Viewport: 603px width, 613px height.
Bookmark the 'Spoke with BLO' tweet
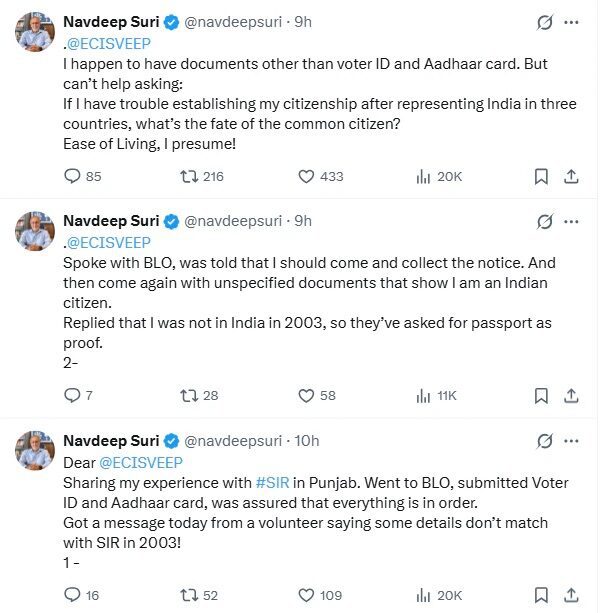click(541, 396)
